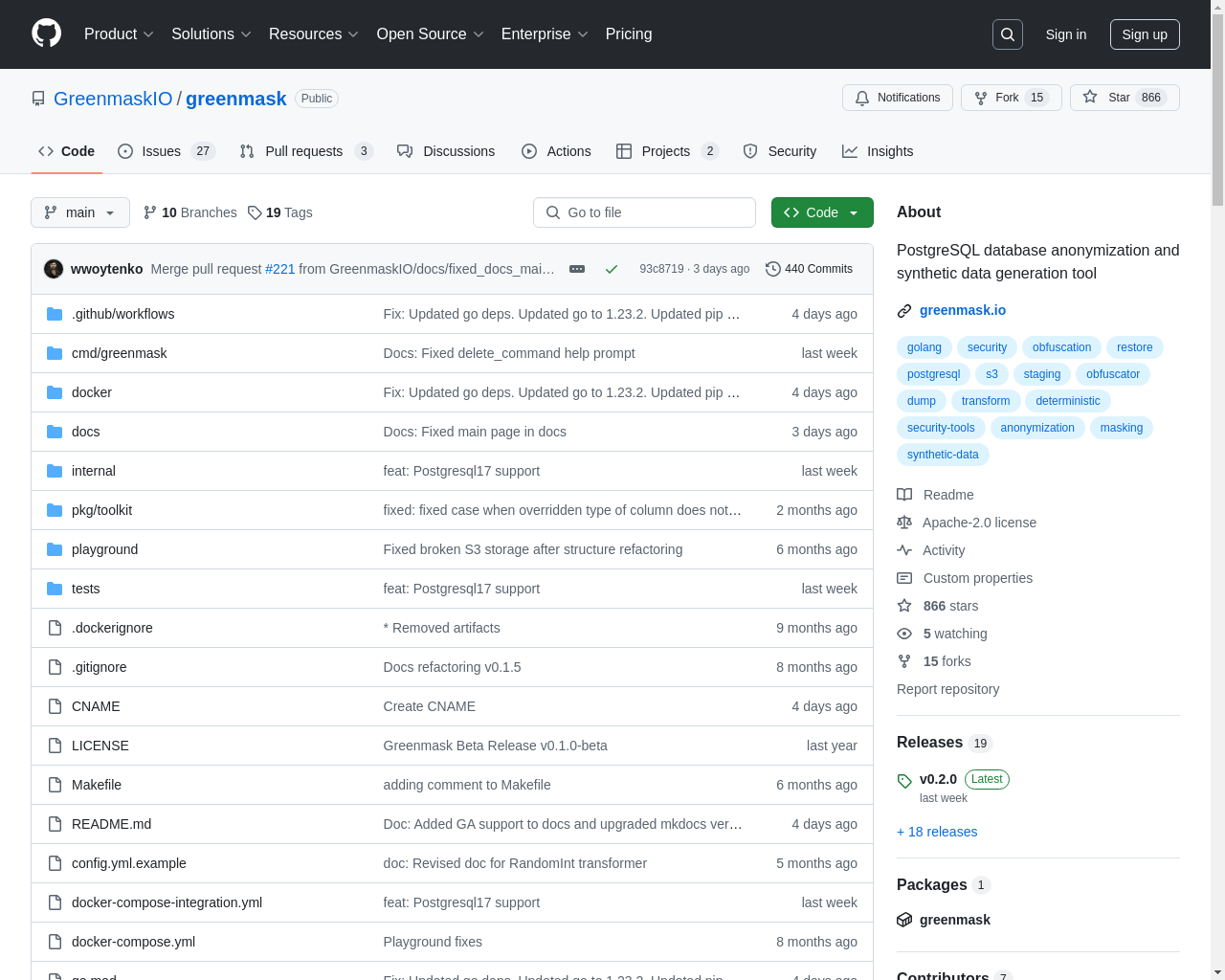Open the search magnifier button
The width and height of the screenshot is (1225, 980).
tap(1008, 34)
